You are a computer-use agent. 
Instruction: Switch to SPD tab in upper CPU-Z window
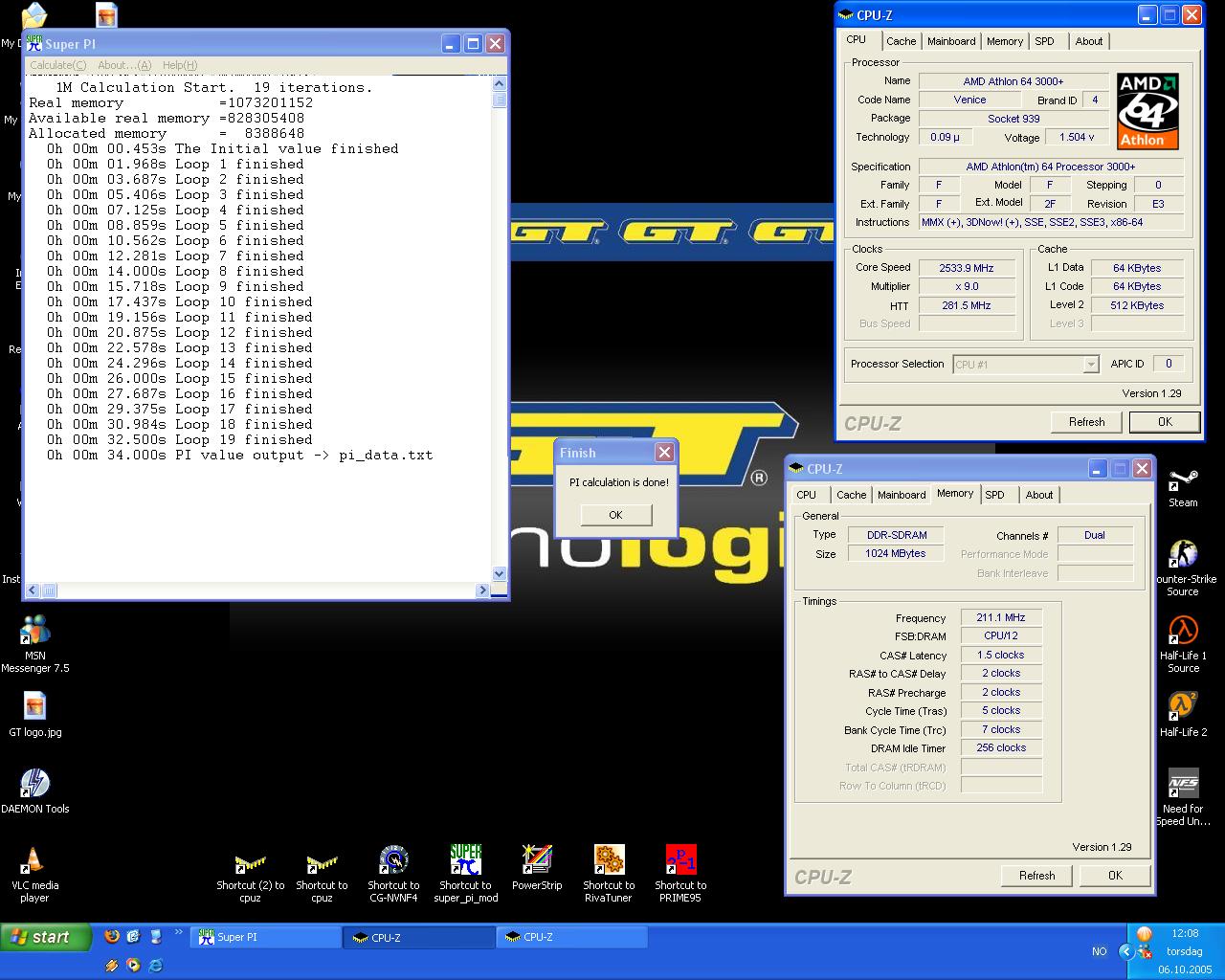point(1044,41)
